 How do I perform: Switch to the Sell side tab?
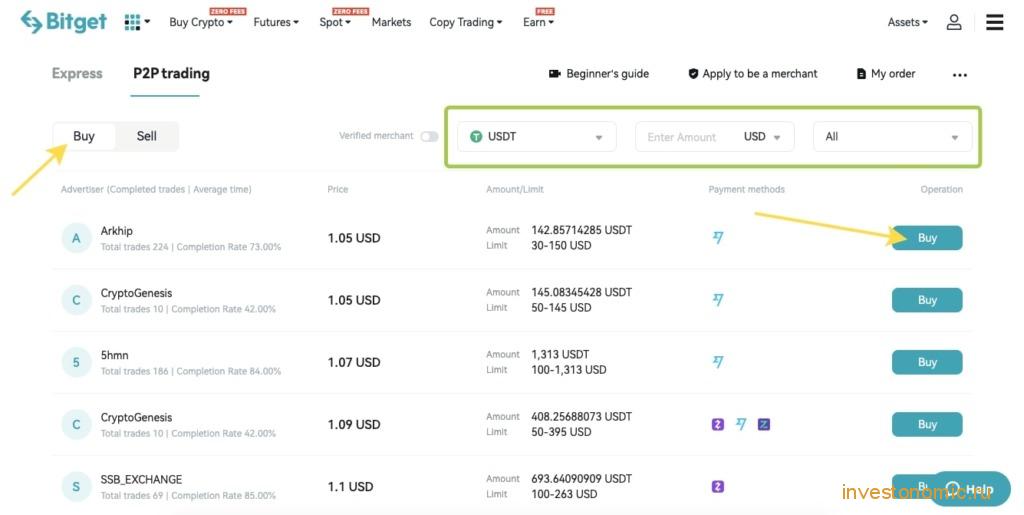146,136
